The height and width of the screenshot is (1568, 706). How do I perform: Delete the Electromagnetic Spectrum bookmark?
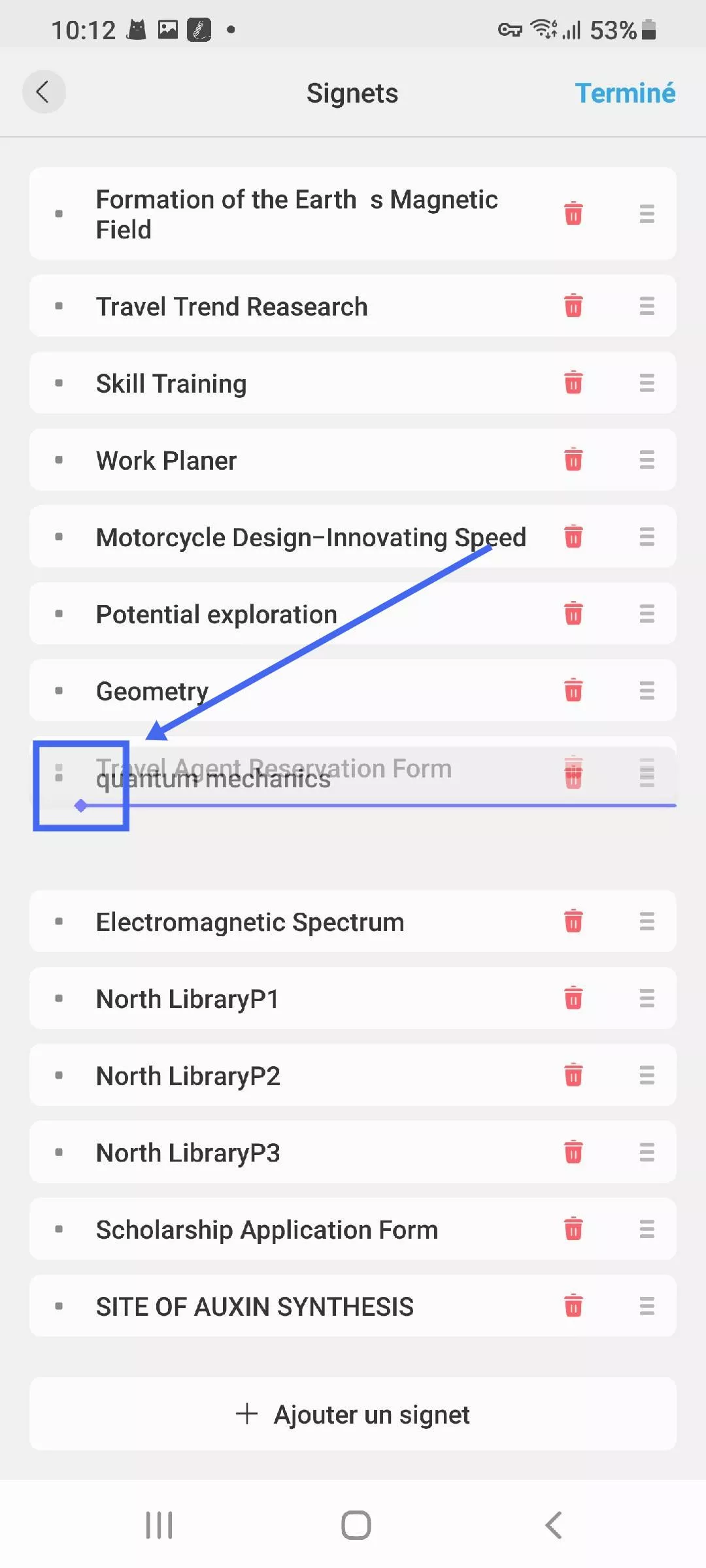[573, 921]
